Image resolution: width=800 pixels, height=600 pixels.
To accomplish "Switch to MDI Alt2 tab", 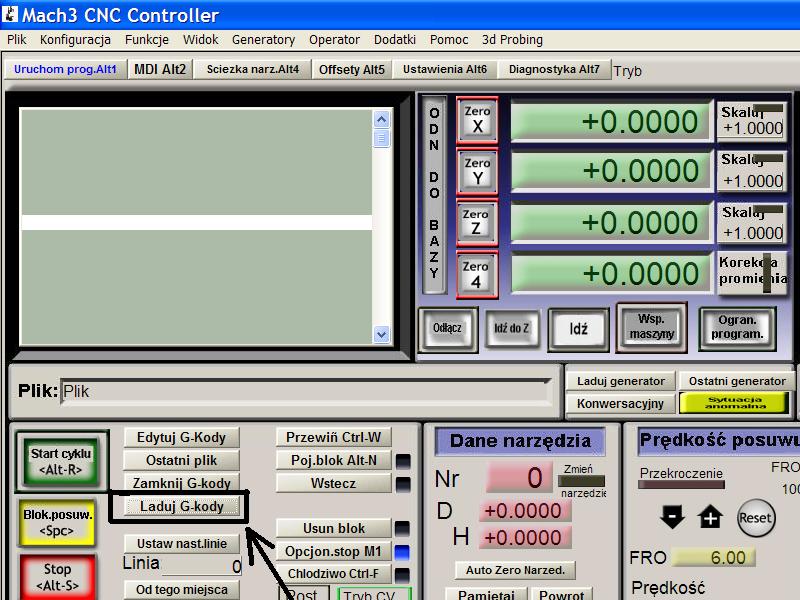I will [160, 69].
